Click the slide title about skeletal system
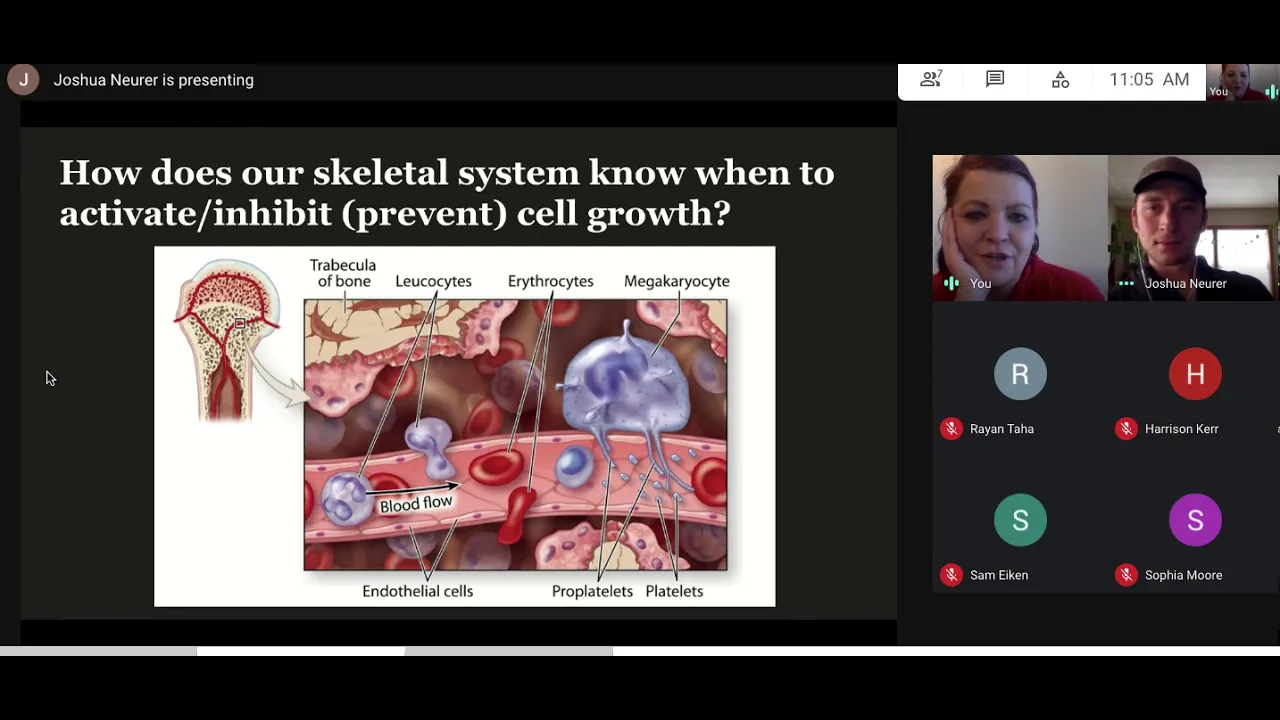The width and height of the screenshot is (1280, 720). (447, 191)
